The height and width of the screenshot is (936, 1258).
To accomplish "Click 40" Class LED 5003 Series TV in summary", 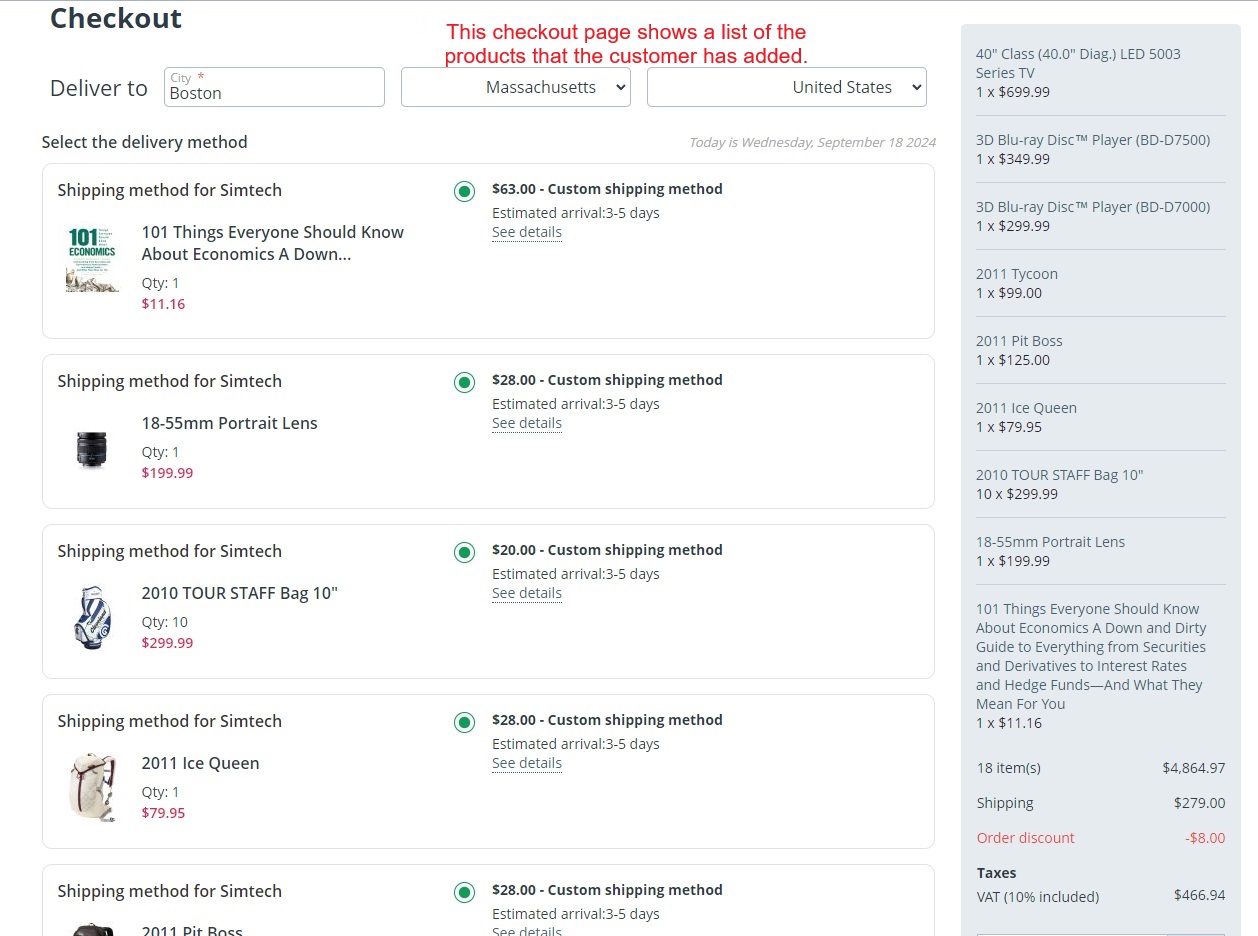I will pyautogui.click(x=1078, y=63).
